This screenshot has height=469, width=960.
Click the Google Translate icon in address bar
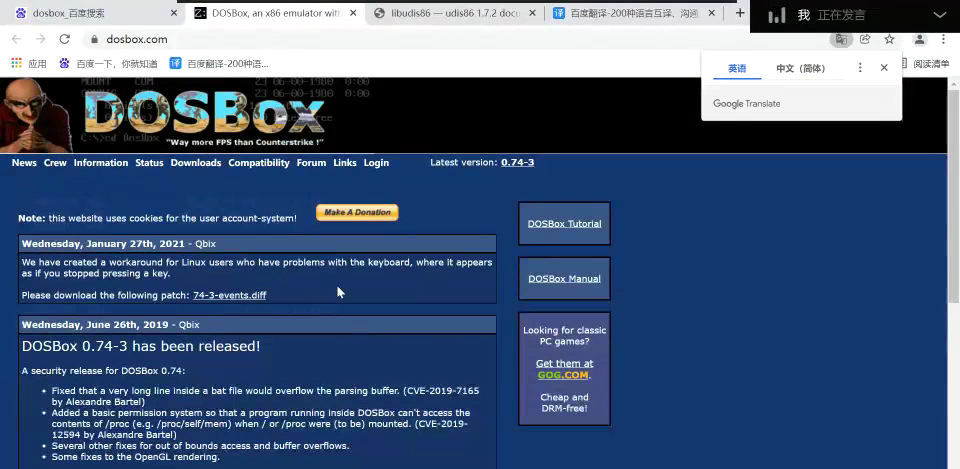click(x=841, y=39)
